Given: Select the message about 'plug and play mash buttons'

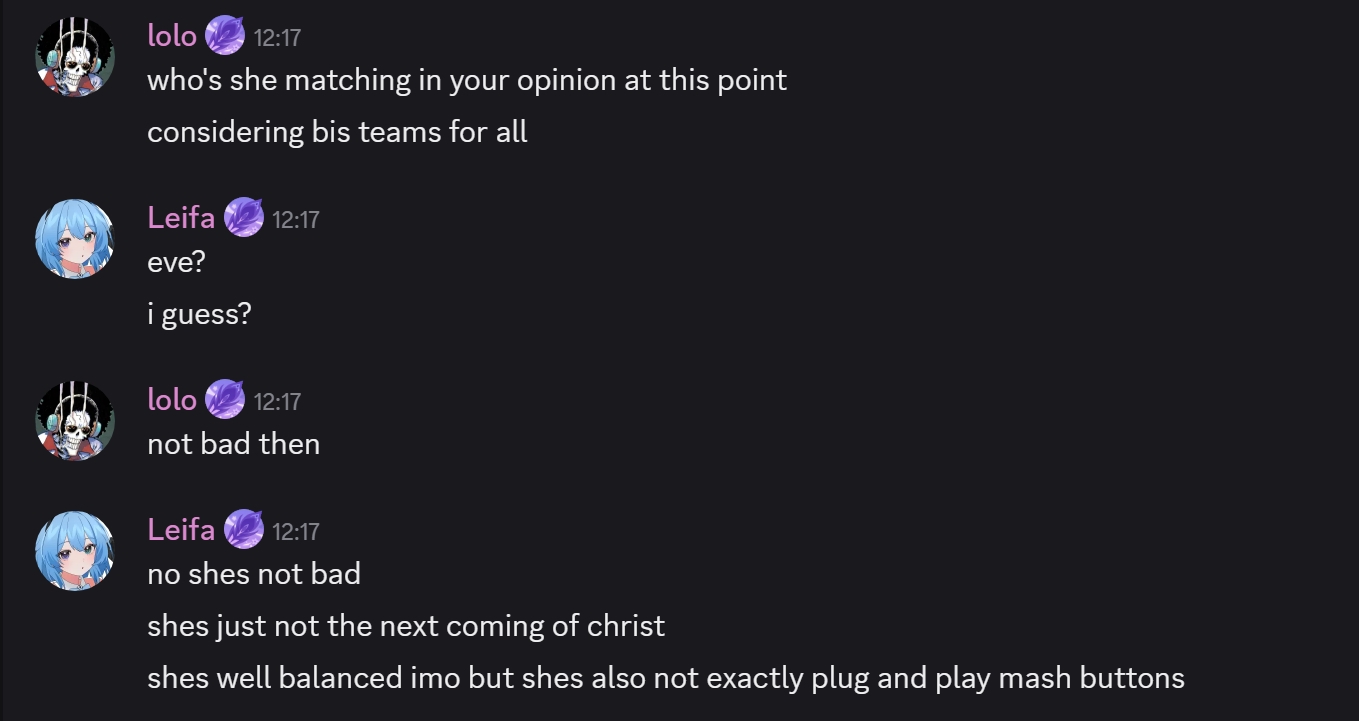Looking at the screenshot, I should (666, 678).
